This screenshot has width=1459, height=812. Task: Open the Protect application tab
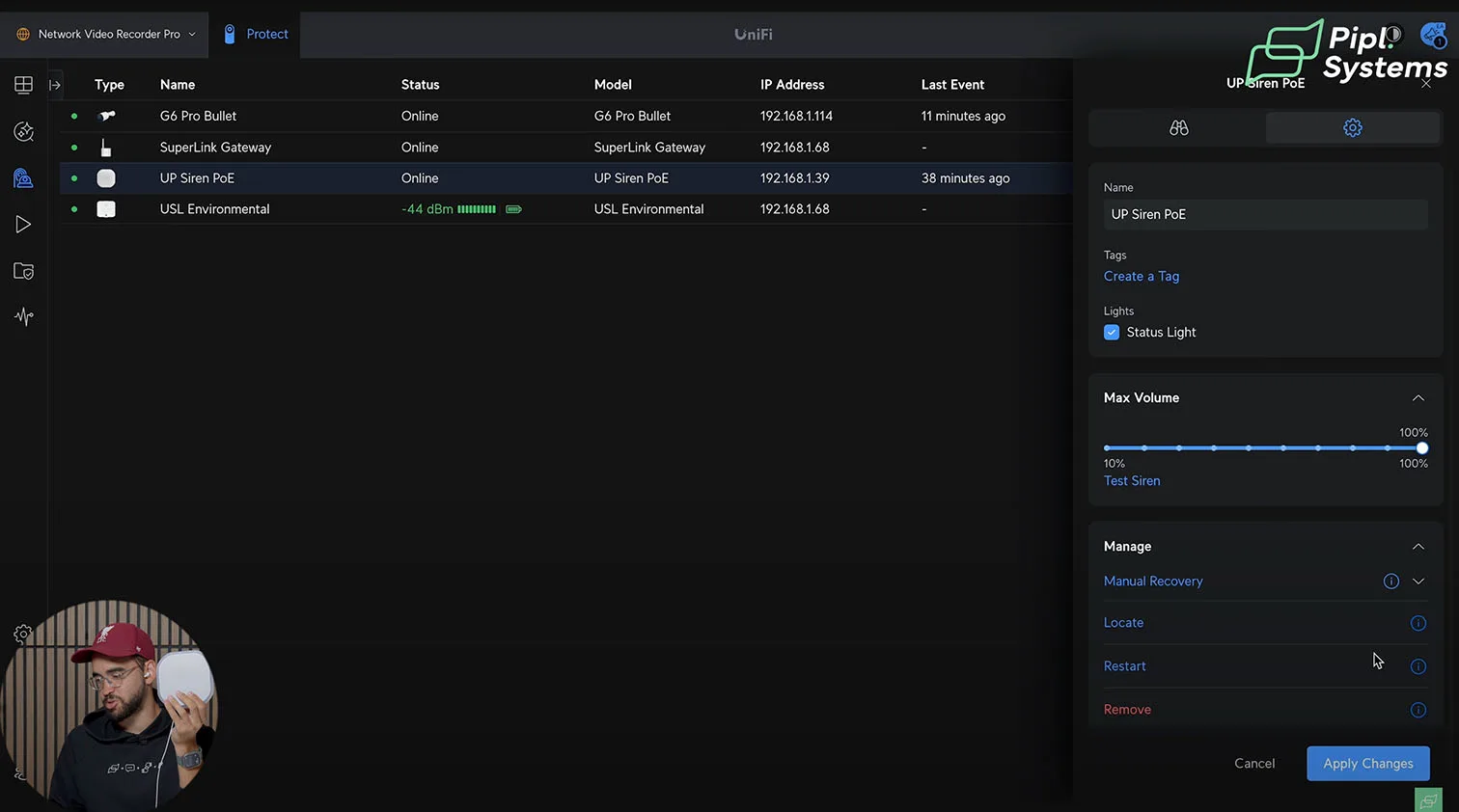256,34
